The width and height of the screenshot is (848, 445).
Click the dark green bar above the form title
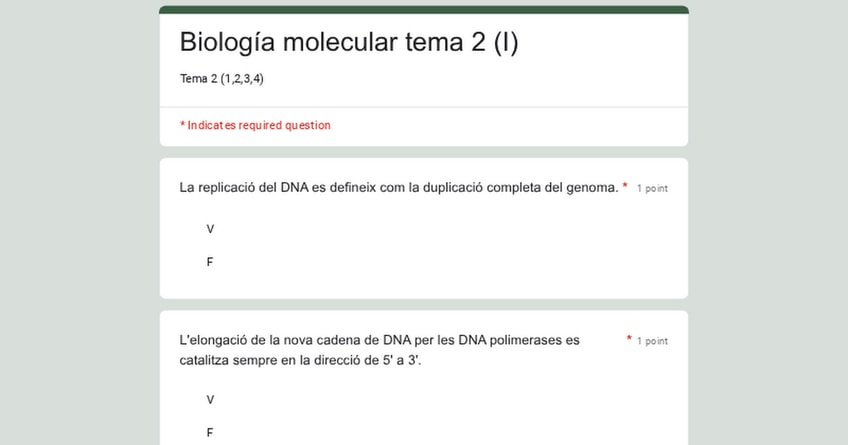click(423, 10)
